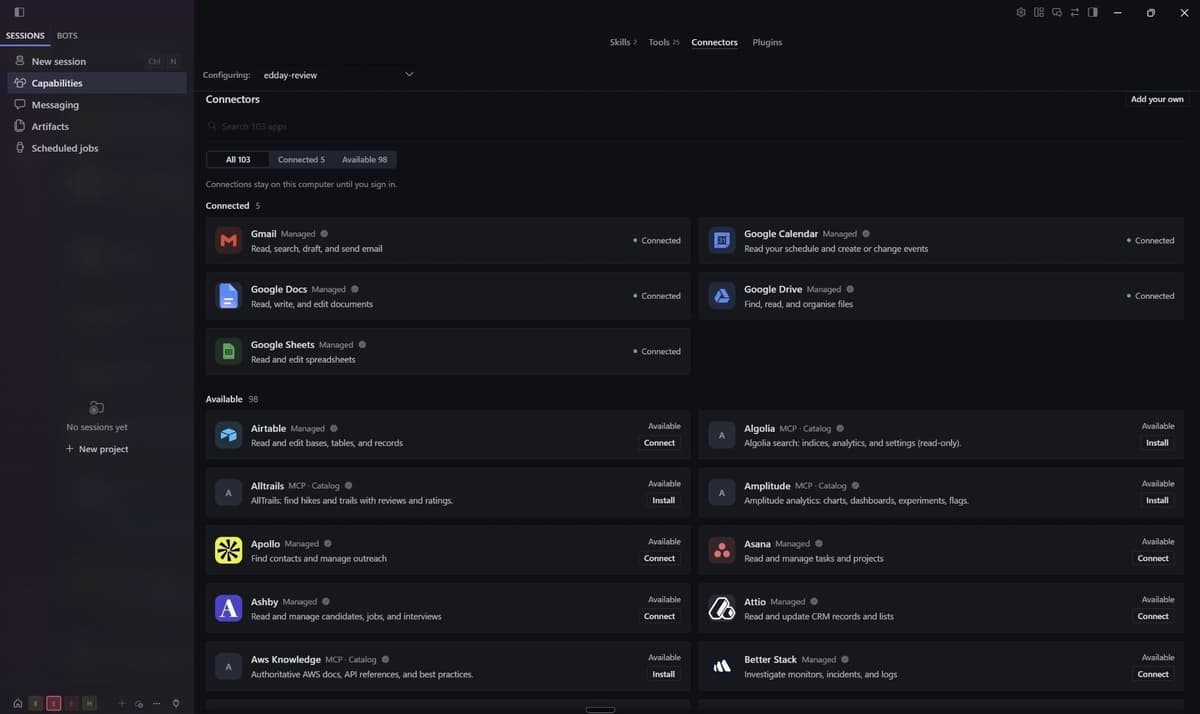This screenshot has height=714, width=1200.
Task: Click the Ashby connector icon
Action: (x=229, y=608)
